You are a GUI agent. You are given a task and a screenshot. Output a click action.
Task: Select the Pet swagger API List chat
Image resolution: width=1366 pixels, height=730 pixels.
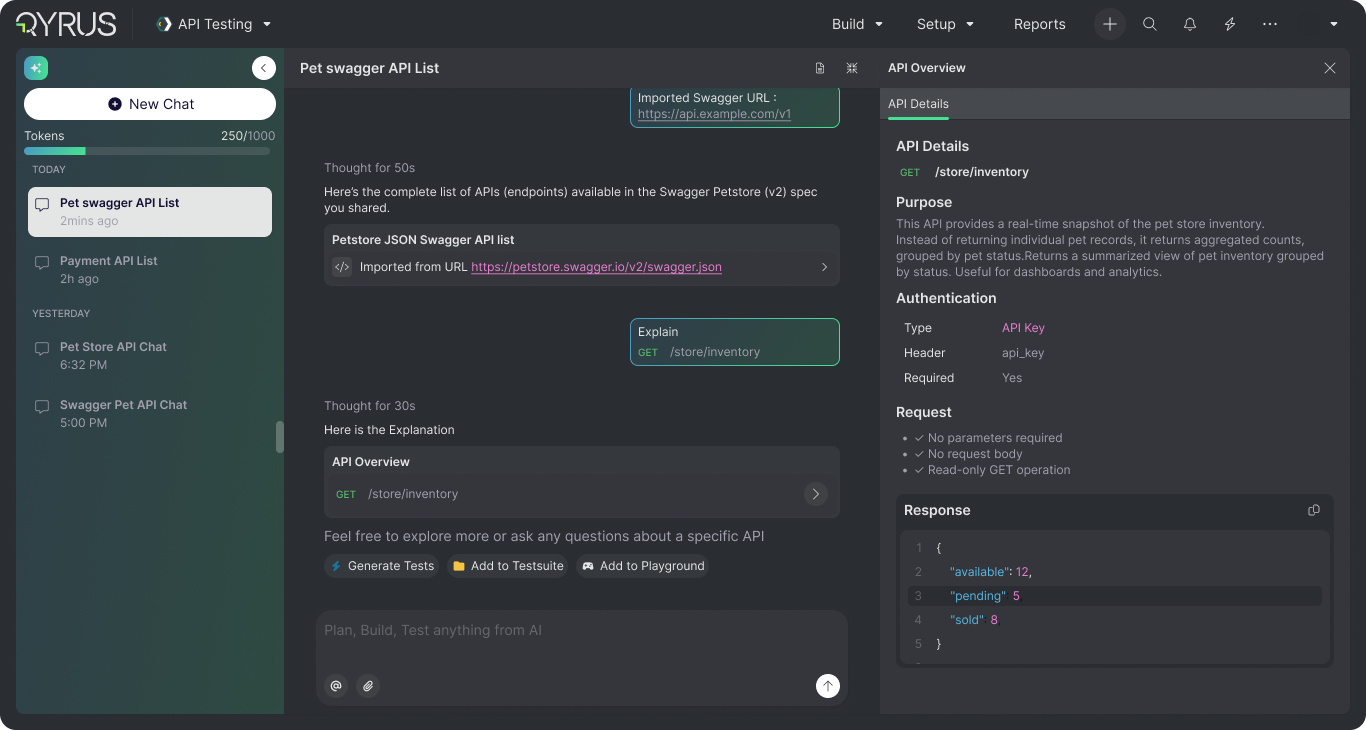(x=150, y=212)
